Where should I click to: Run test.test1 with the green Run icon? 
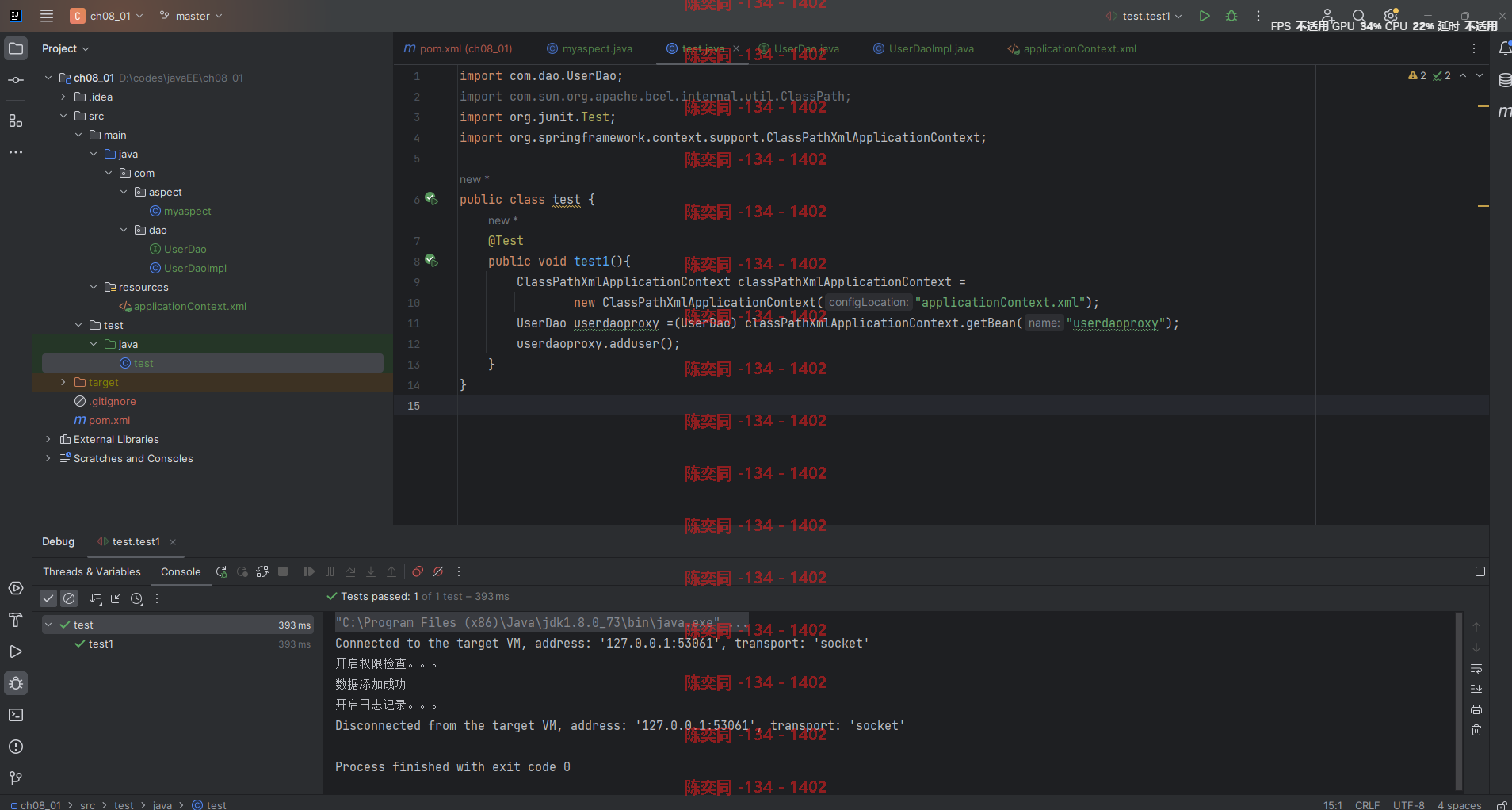point(1205,16)
